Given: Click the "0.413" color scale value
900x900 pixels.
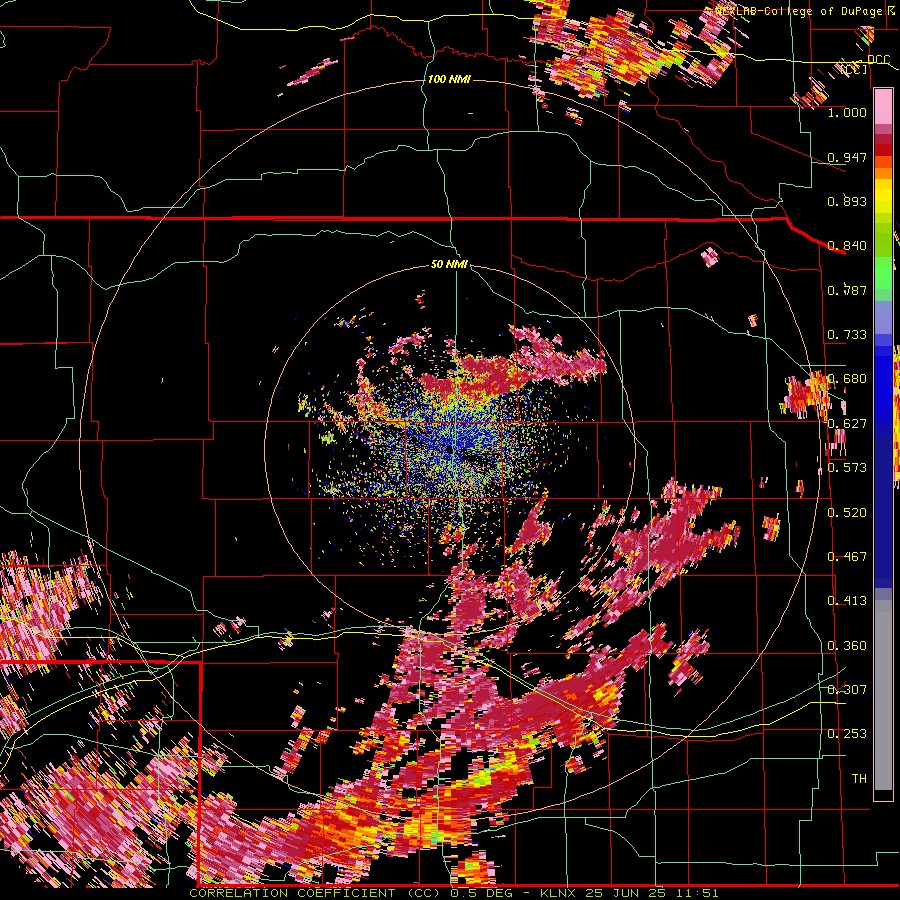Looking at the screenshot, I should (x=847, y=601).
